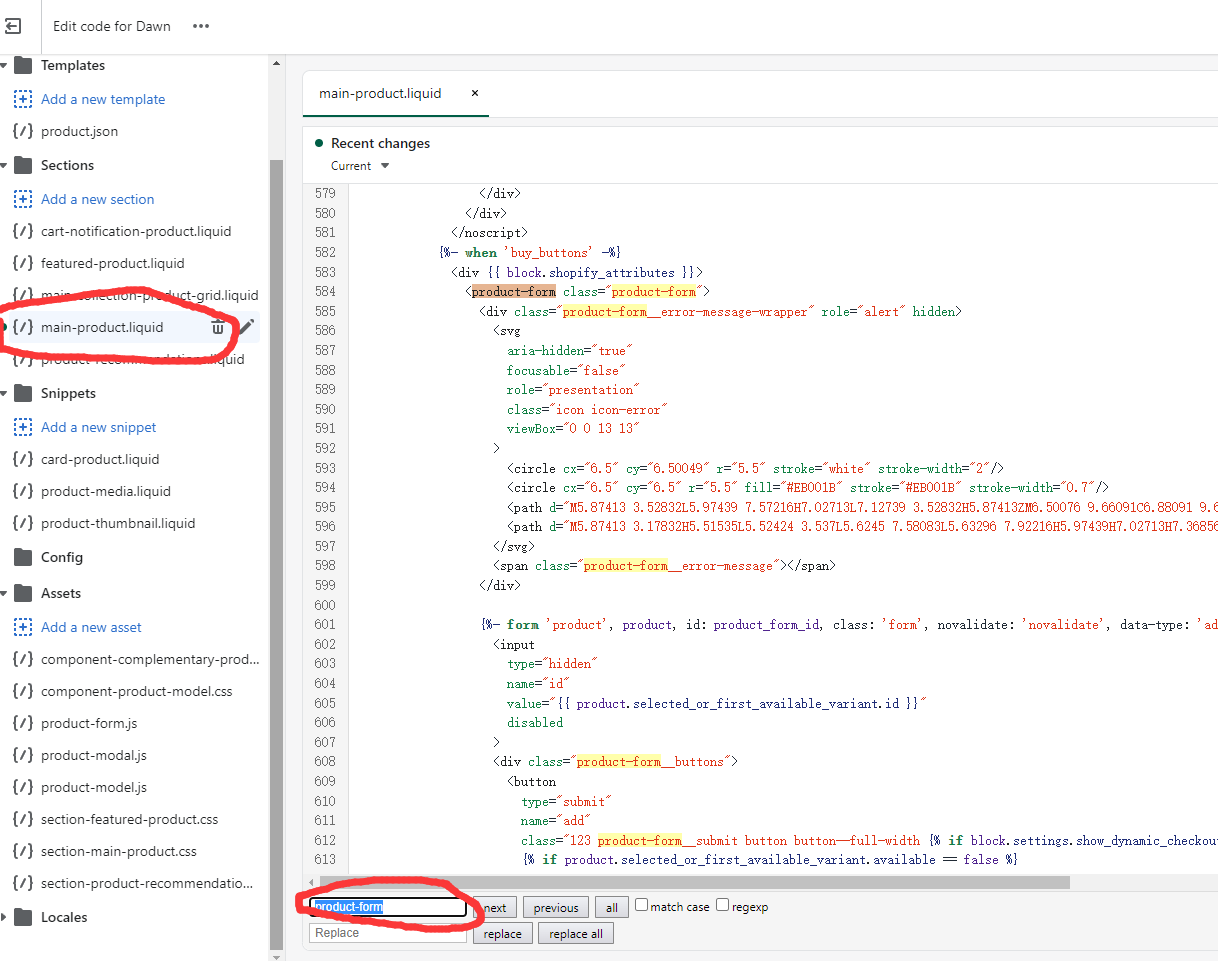Click the cart-notification-product.liquid file icon

(x=23, y=231)
